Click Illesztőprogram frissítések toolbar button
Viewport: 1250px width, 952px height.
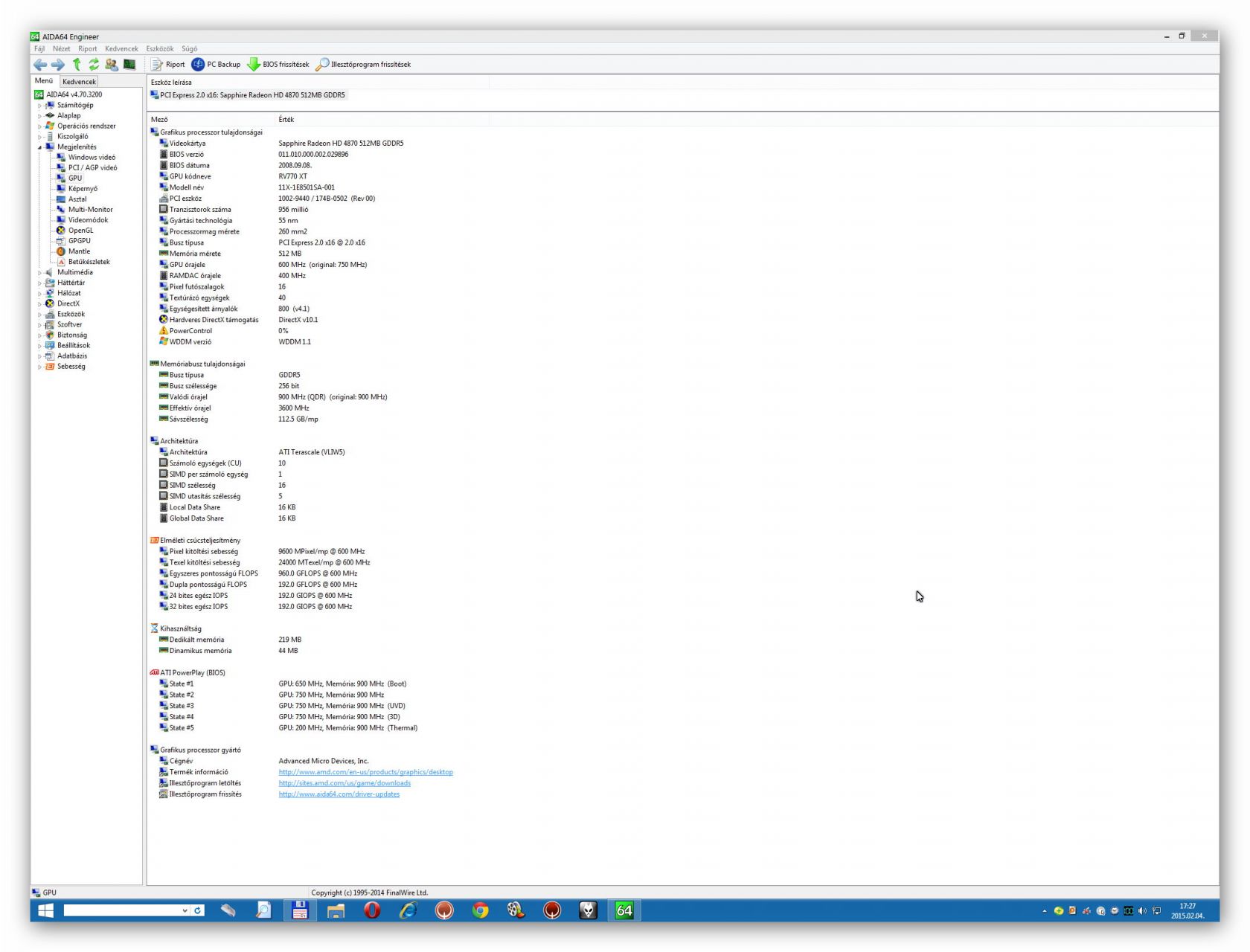[x=363, y=65]
